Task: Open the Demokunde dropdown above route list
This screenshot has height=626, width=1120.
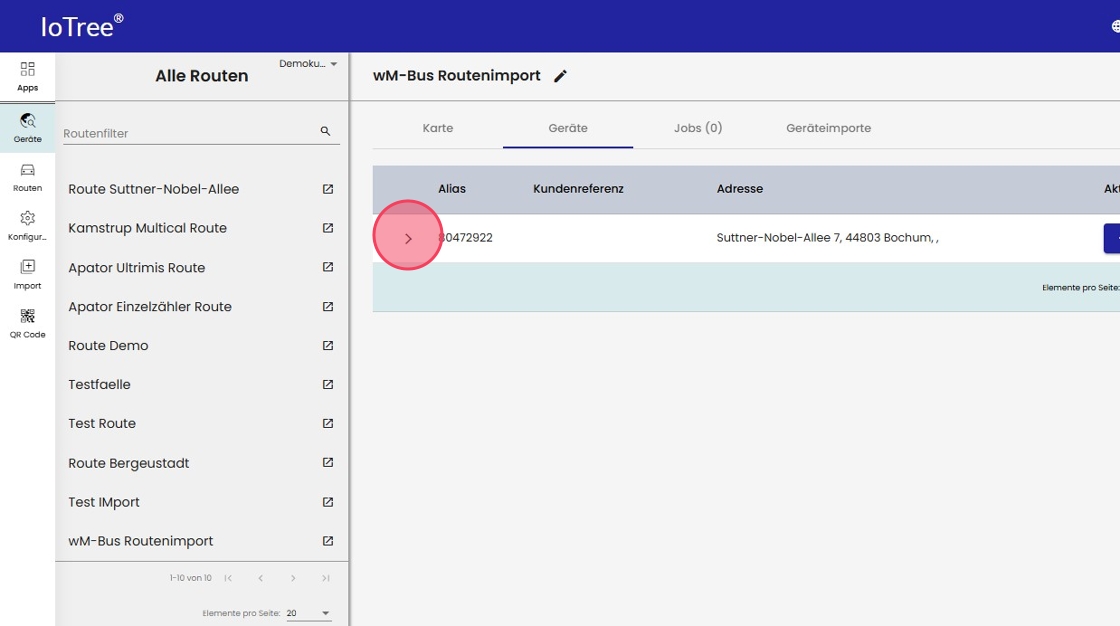Action: pyautogui.click(x=308, y=64)
